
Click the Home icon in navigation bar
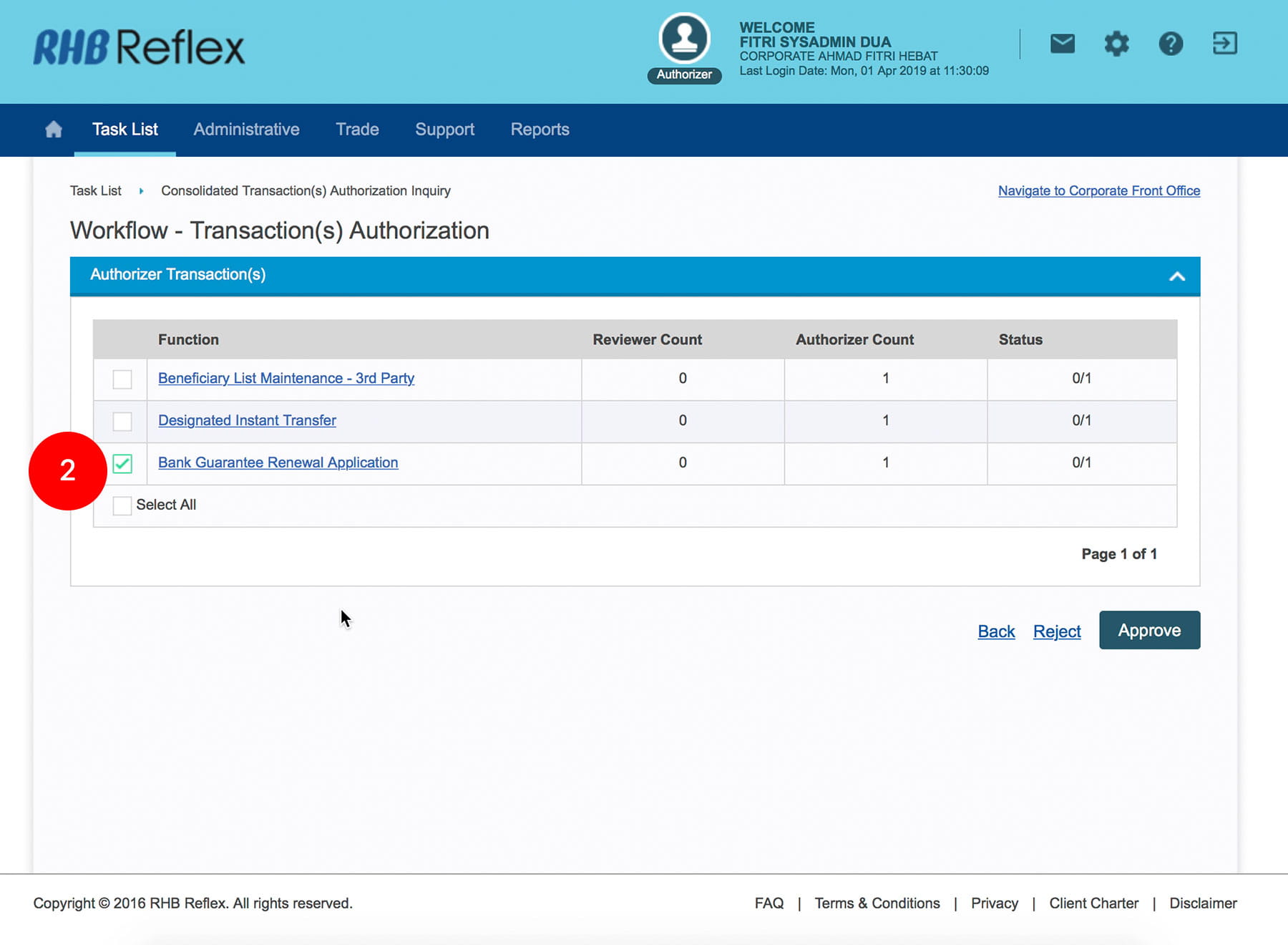point(54,130)
